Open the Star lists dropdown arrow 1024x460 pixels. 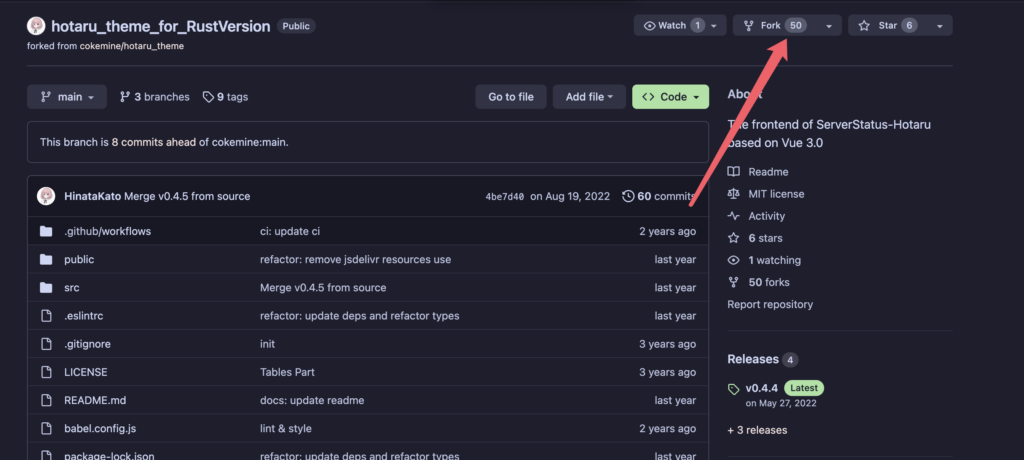pos(940,25)
